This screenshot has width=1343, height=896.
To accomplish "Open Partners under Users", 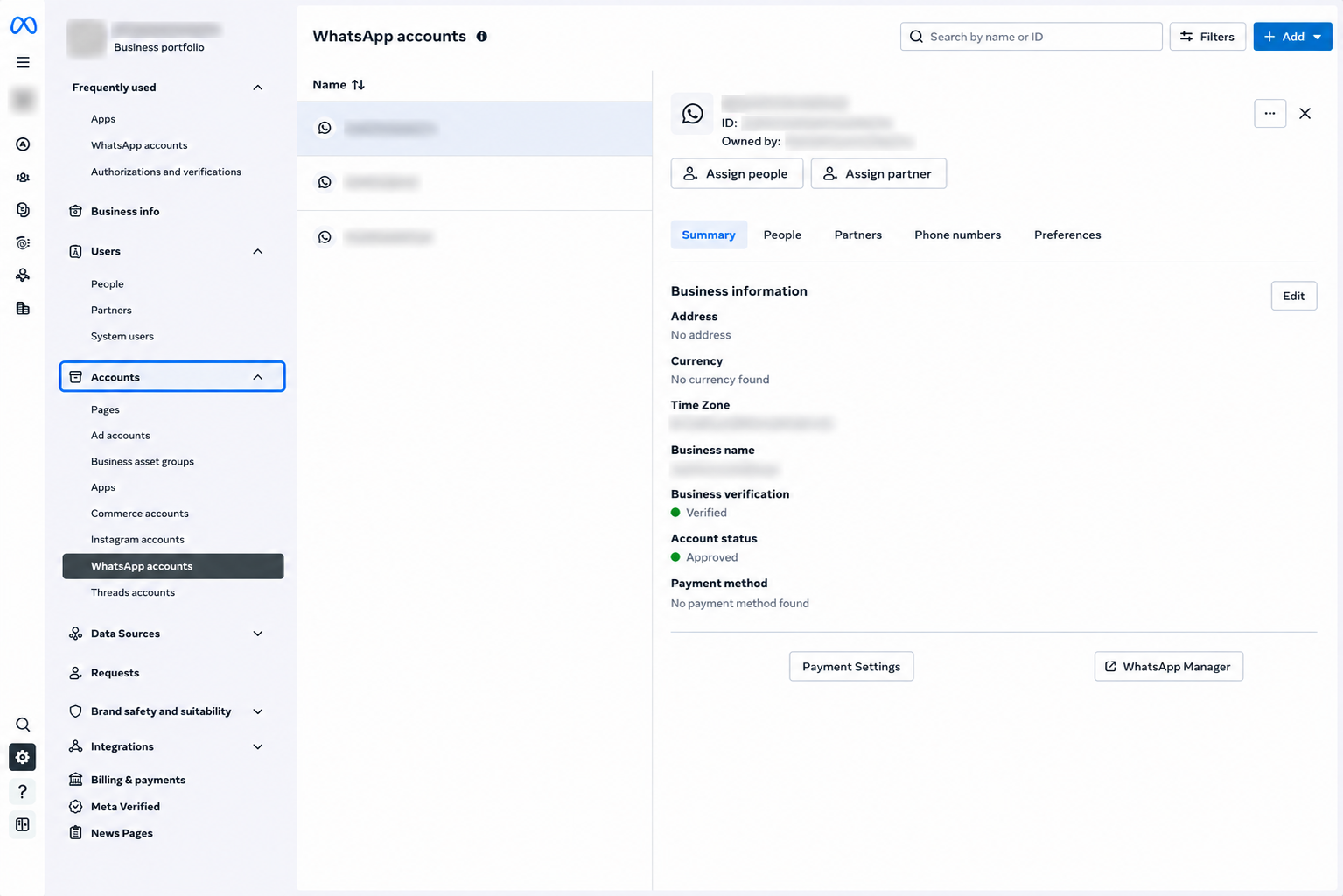I will (111, 311).
